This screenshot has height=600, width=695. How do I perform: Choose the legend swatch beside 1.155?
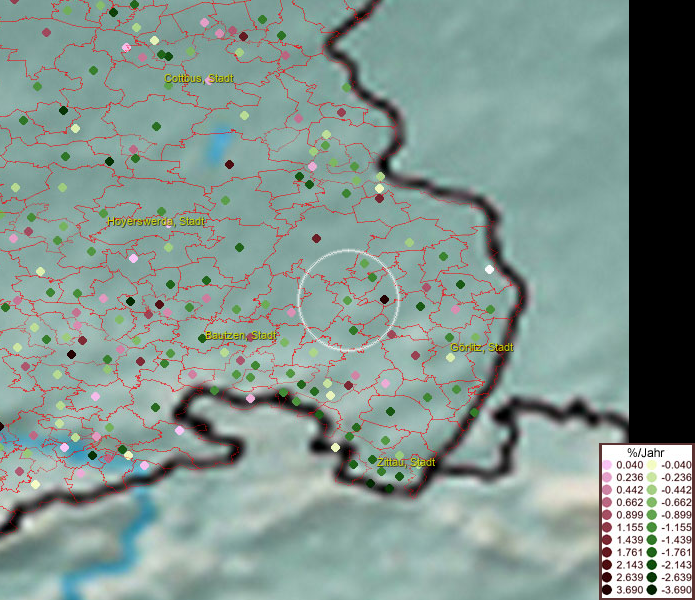click(x=607, y=527)
